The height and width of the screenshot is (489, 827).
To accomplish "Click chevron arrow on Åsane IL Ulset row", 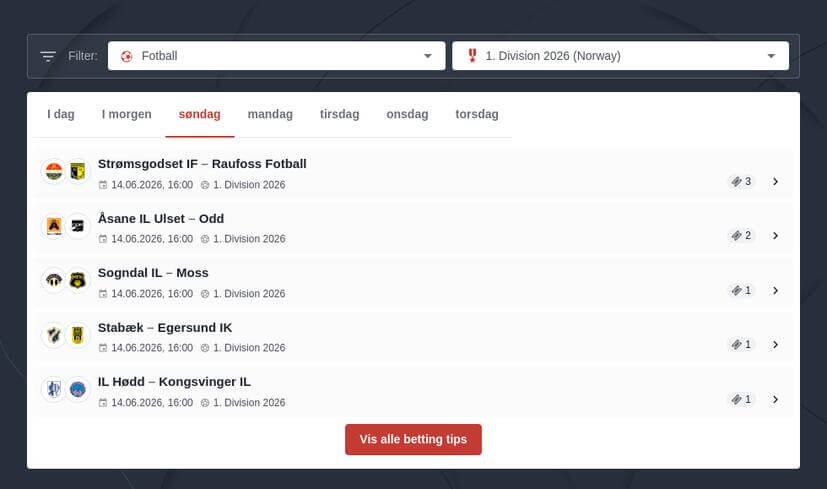I will (x=775, y=235).
